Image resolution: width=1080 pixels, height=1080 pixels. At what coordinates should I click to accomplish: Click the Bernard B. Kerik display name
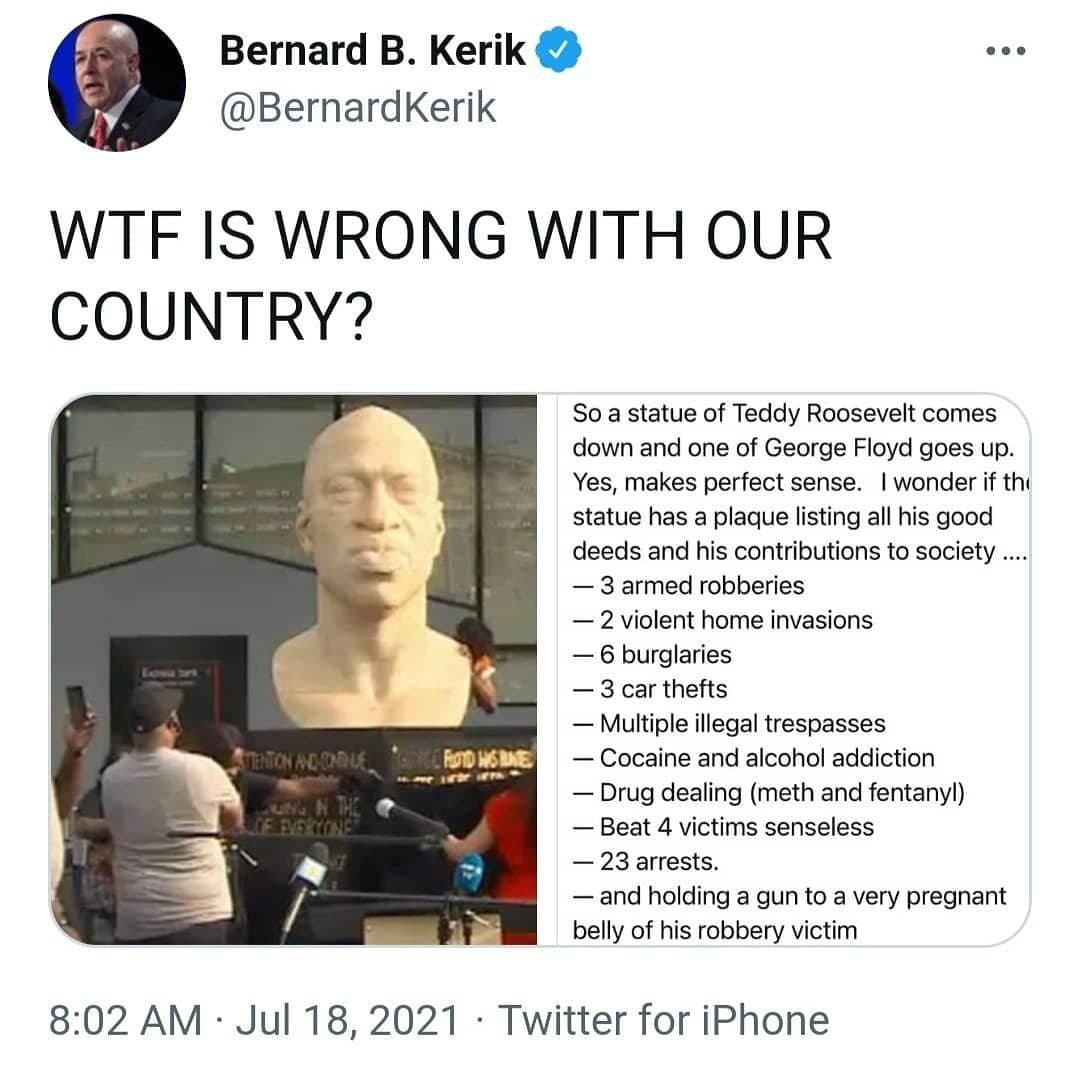tap(372, 50)
